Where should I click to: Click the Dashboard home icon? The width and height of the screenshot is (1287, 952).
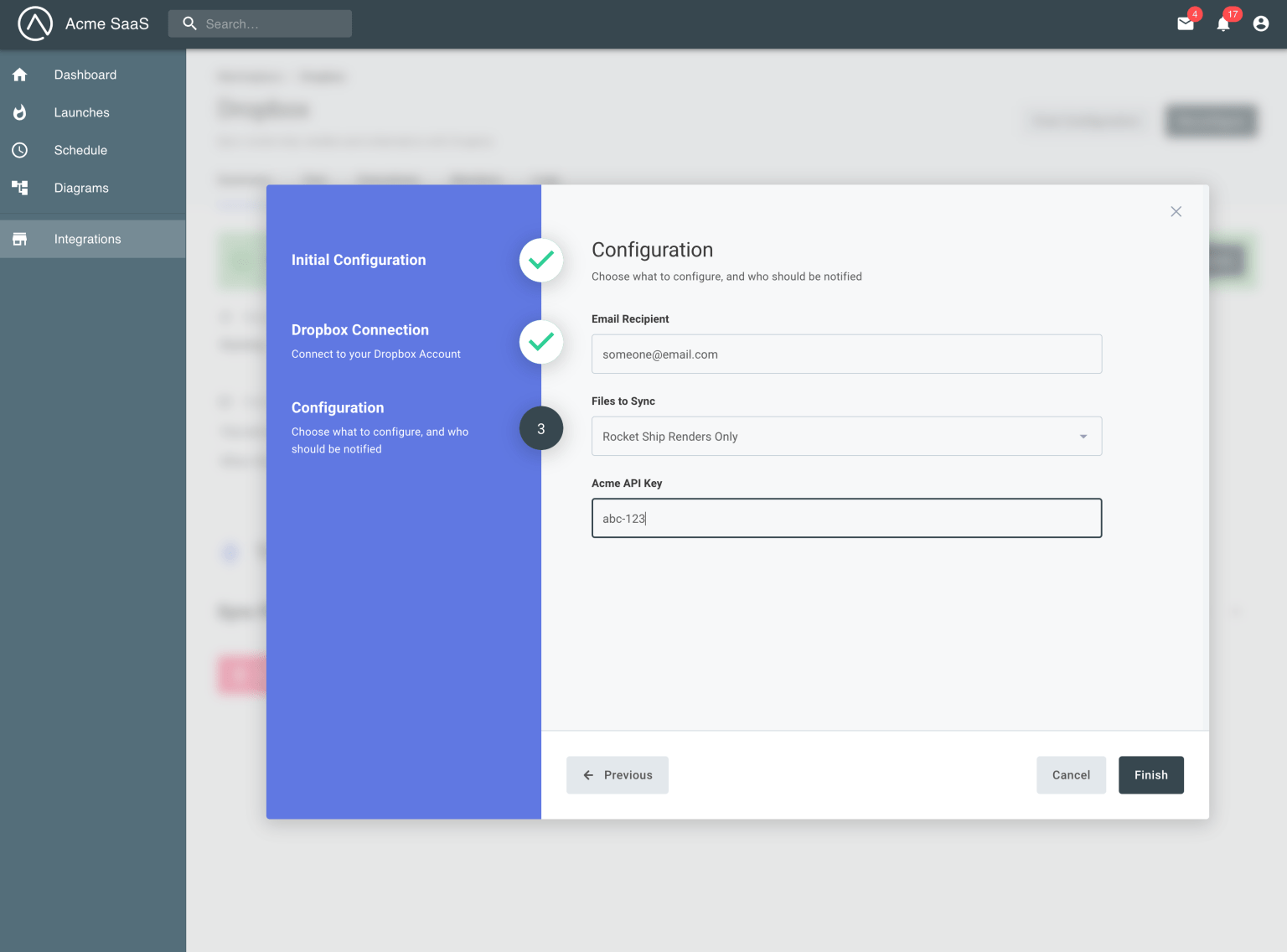pos(20,75)
